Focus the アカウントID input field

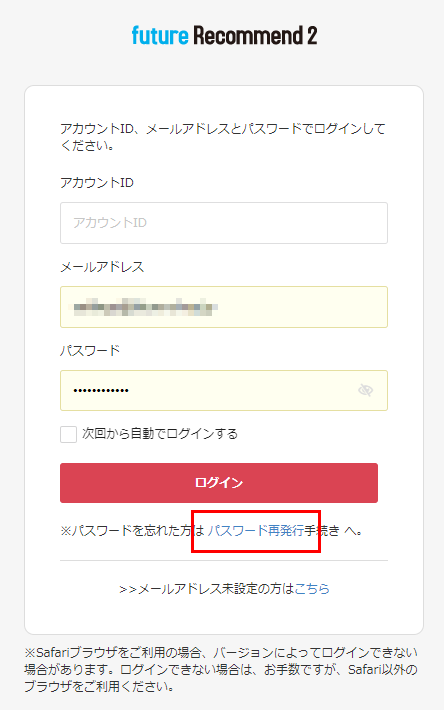pos(224,223)
